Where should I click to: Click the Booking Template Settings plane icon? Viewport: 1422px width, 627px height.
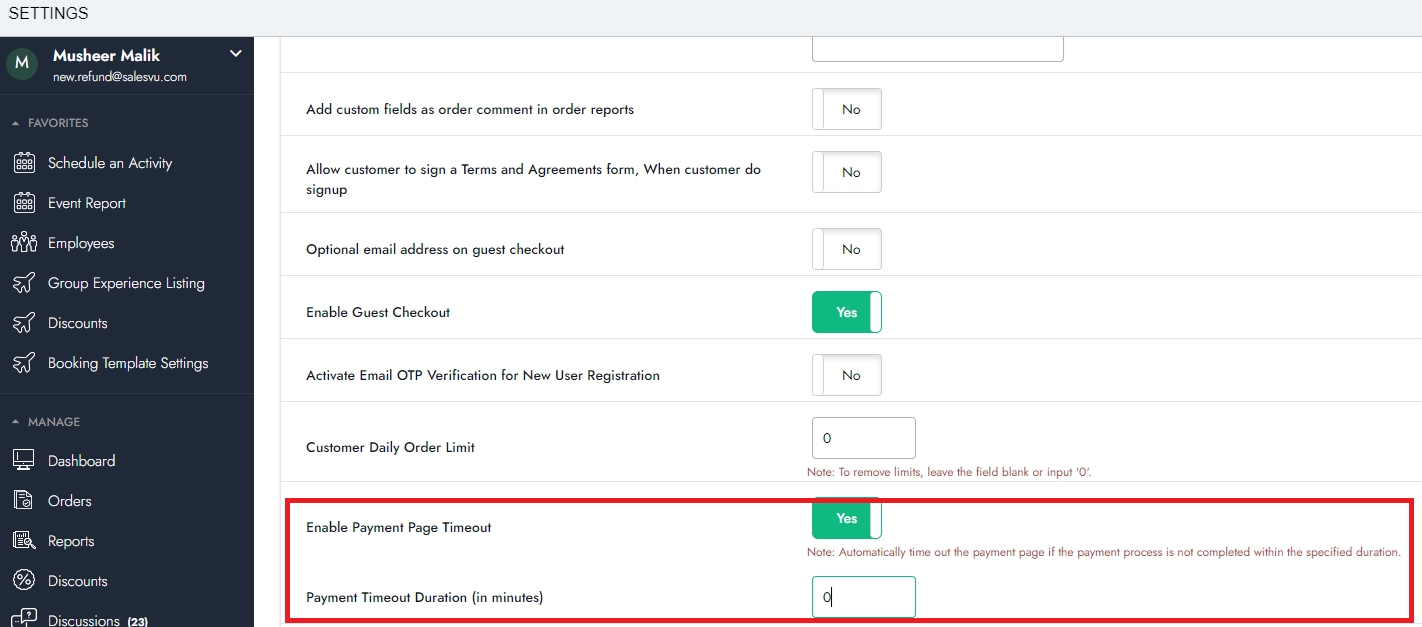(x=24, y=363)
